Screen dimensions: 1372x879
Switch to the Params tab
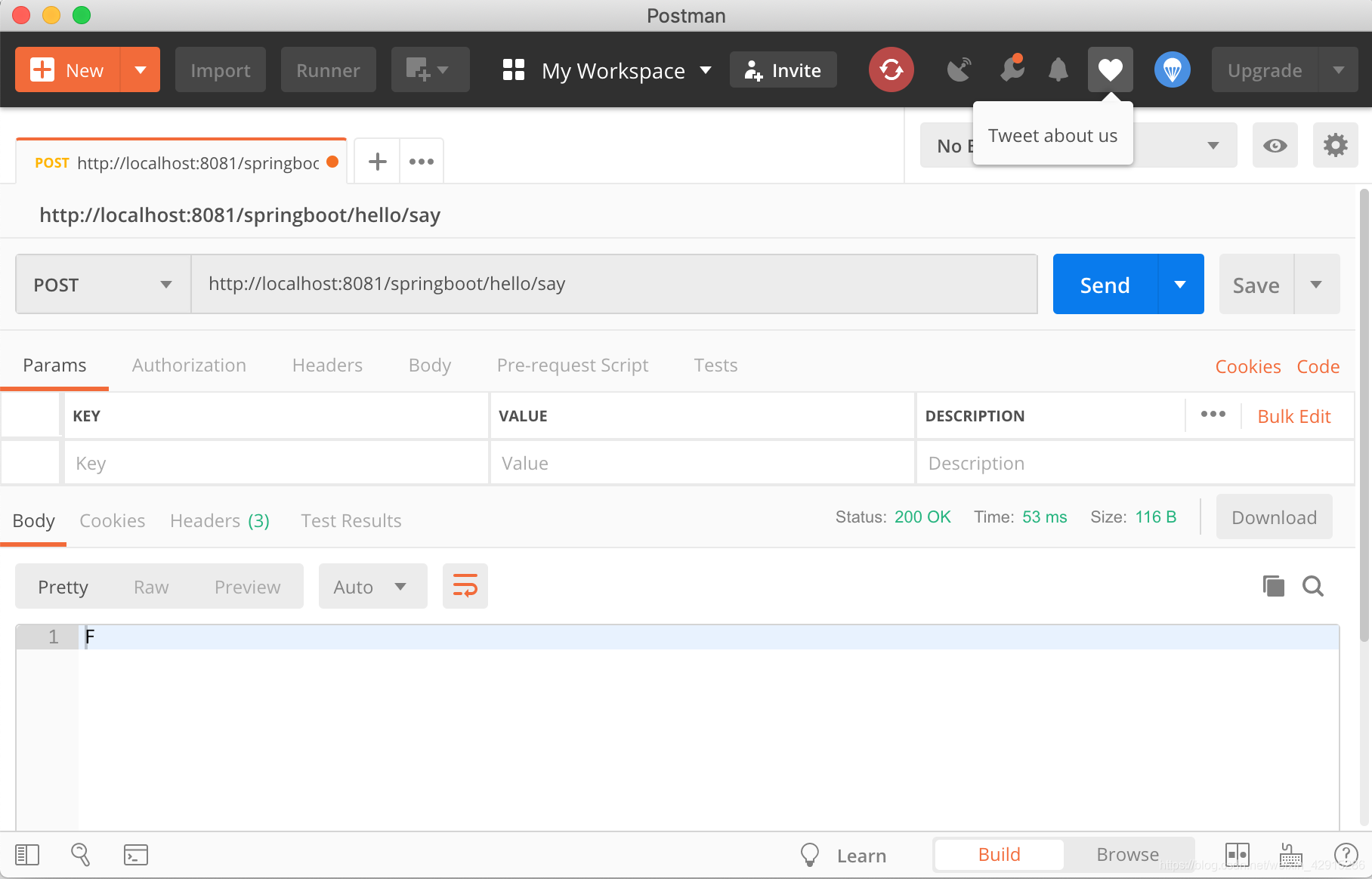click(x=54, y=365)
